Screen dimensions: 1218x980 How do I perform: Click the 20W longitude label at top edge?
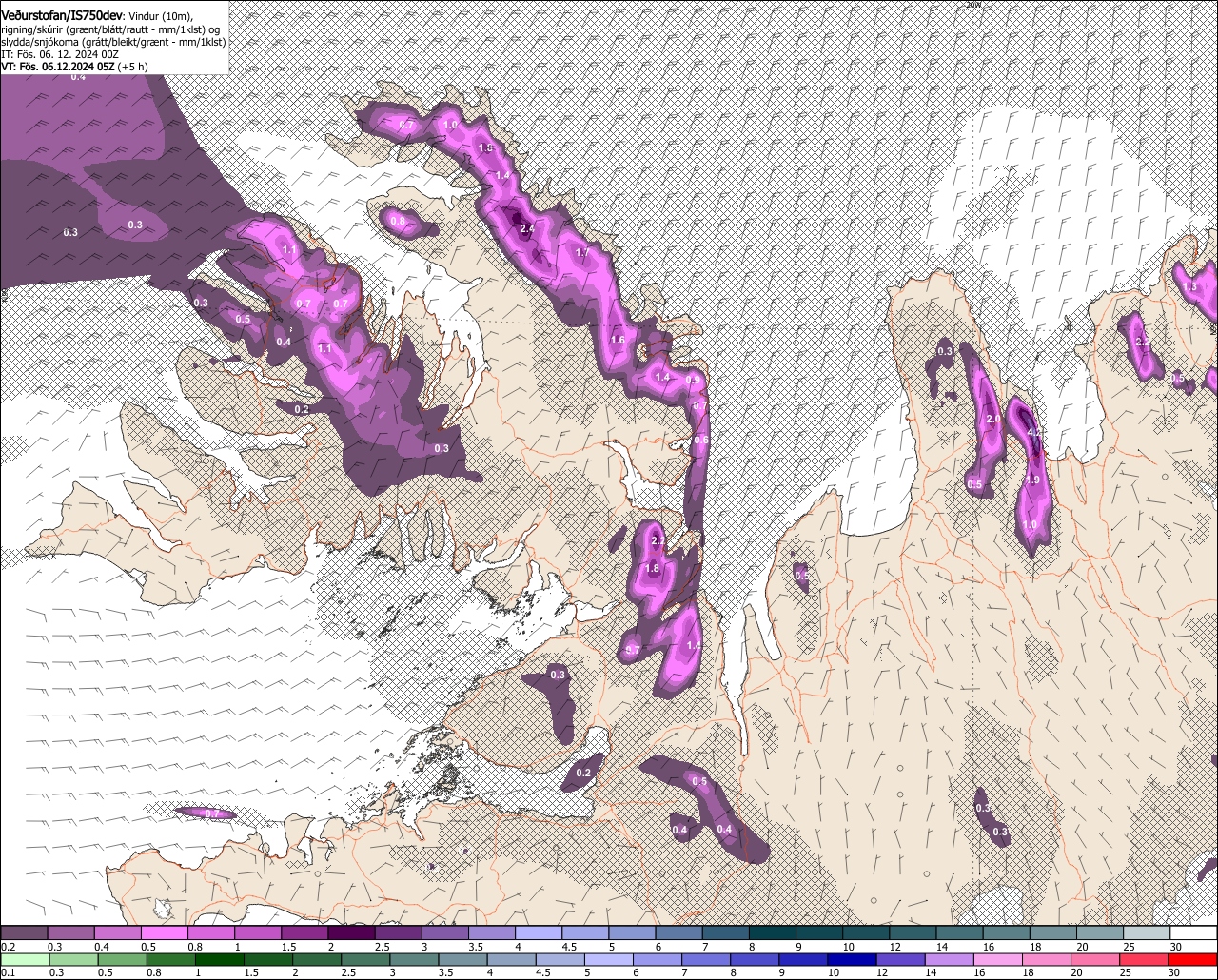(972, 5)
